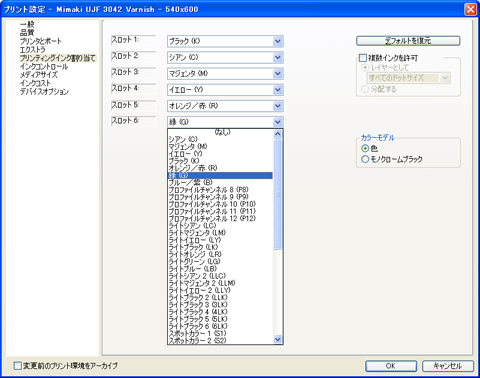Click the キャンセル button
The width and height of the screenshot is (480, 378).
(x=448, y=366)
